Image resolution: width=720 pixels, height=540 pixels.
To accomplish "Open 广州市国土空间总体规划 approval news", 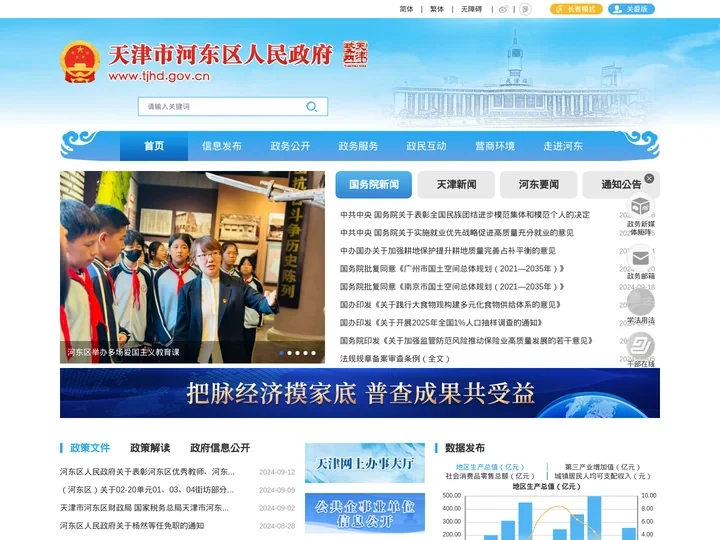I will [452, 269].
